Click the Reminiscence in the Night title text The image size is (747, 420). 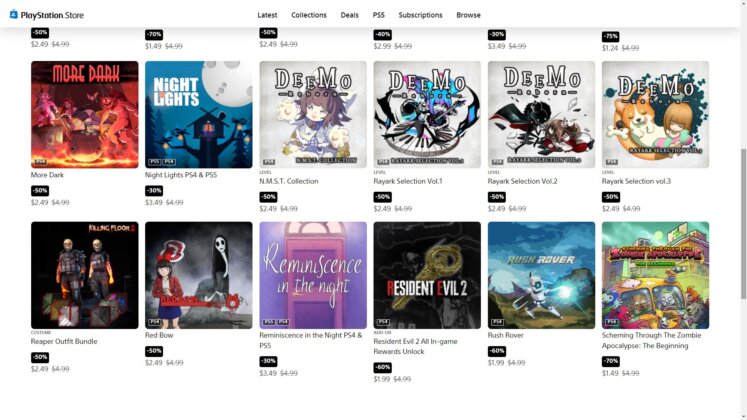(x=311, y=340)
